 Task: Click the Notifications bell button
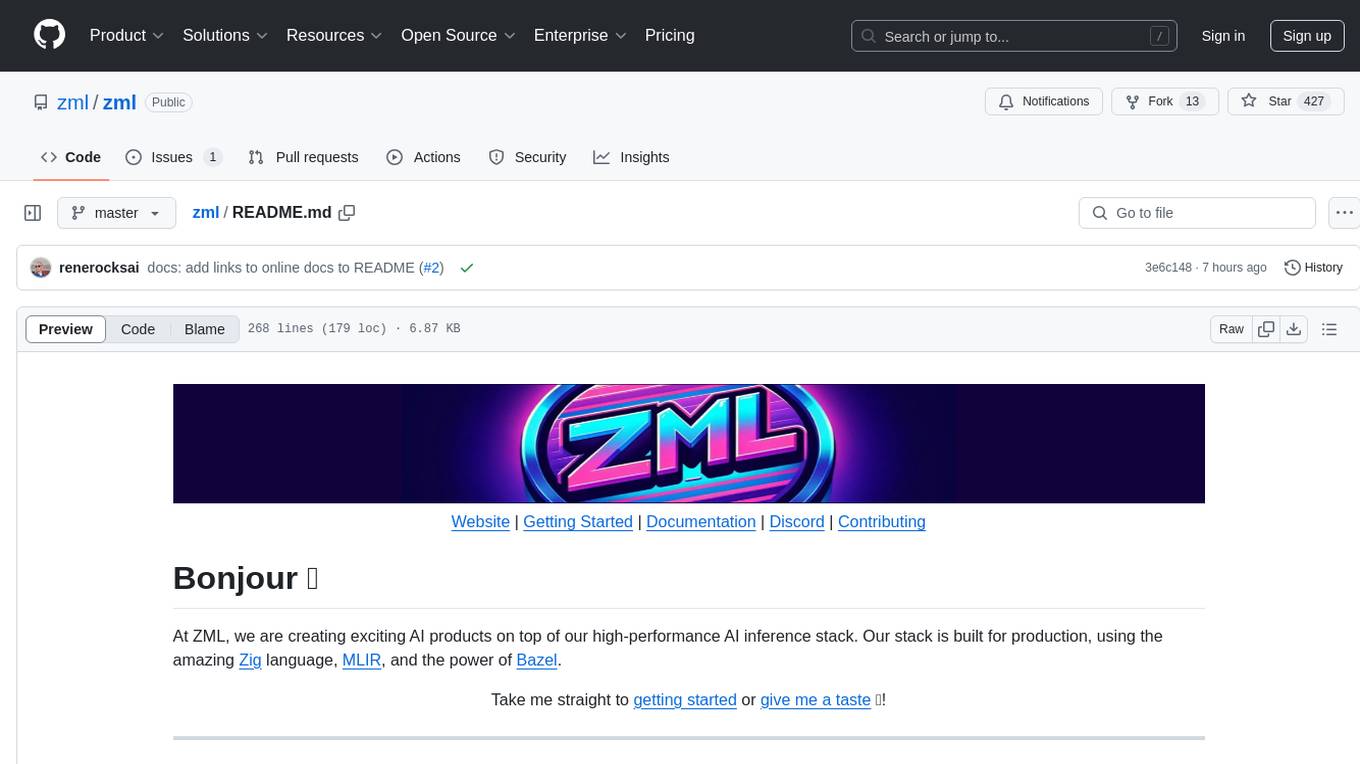[x=1044, y=101]
